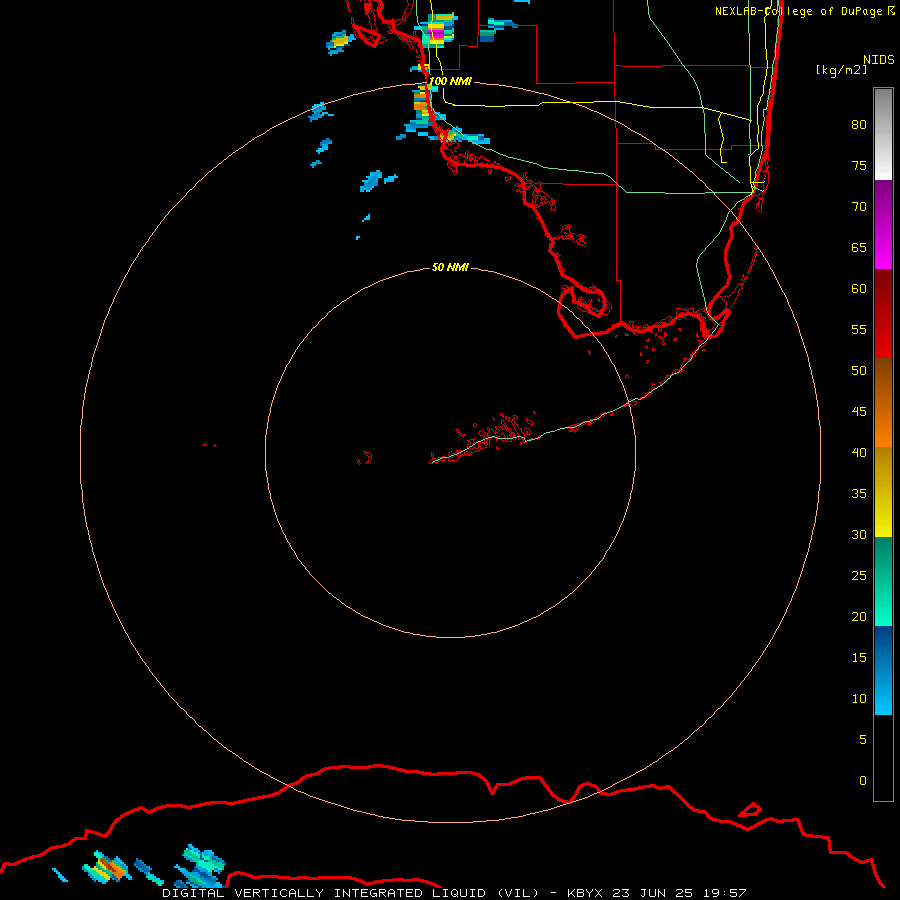
Task: Click the NIDS label
Action: (878, 60)
